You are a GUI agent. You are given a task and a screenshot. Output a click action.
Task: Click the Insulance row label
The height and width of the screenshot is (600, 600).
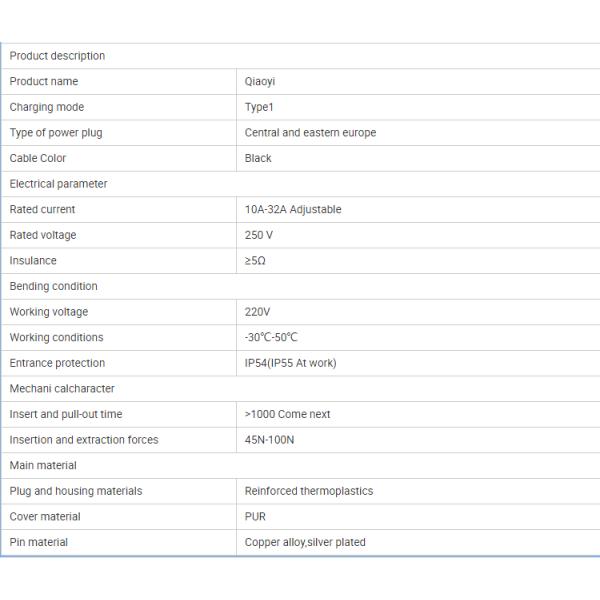(x=33, y=261)
